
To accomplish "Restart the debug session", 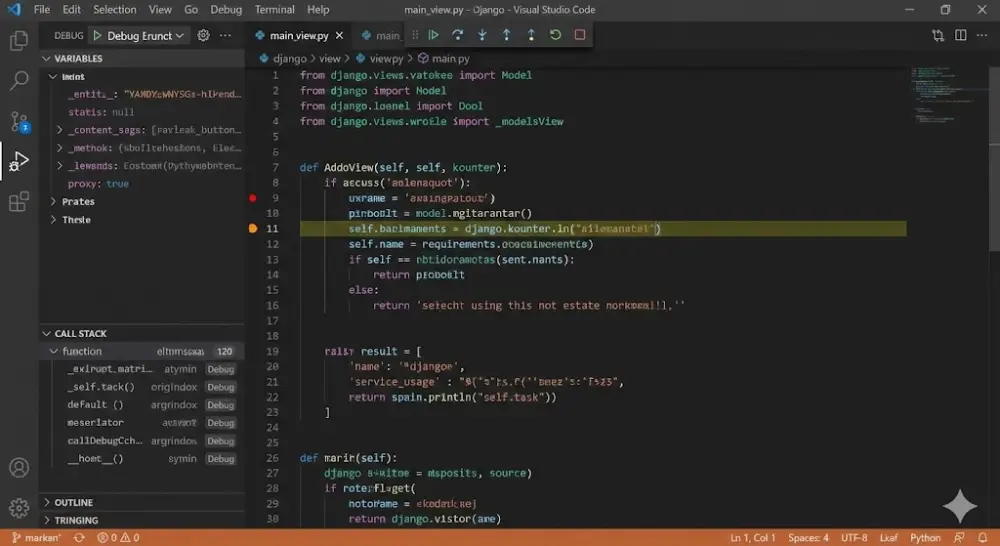I will (x=555, y=35).
